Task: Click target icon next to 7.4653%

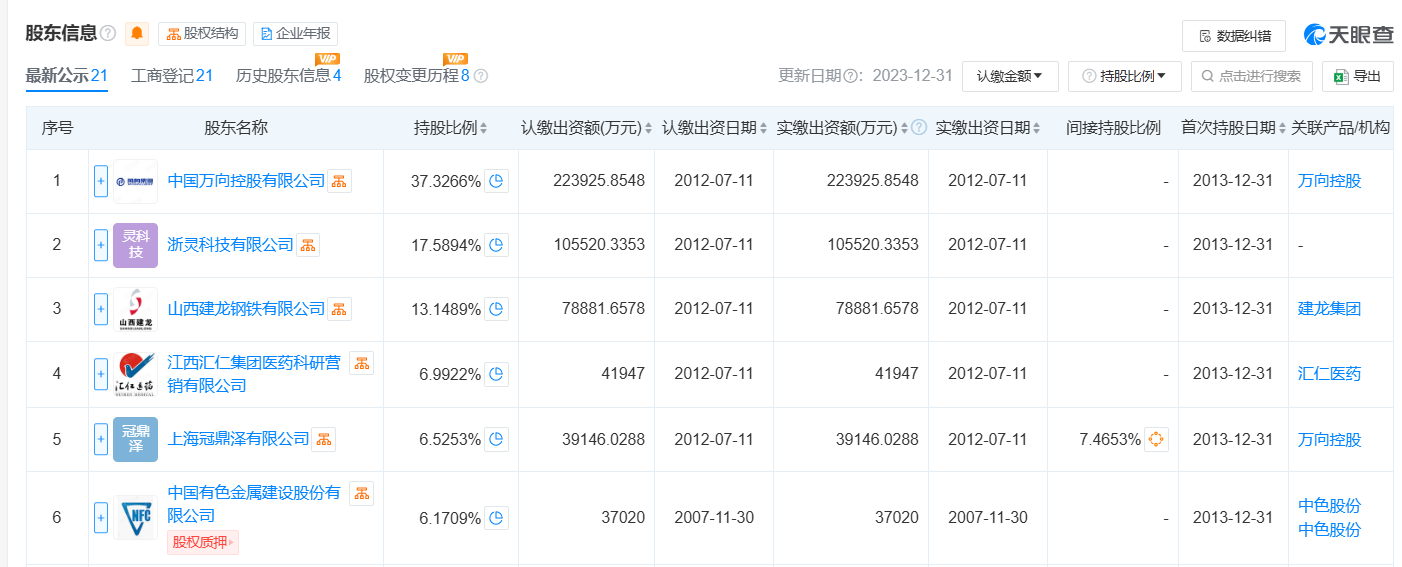Action: click(1157, 439)
